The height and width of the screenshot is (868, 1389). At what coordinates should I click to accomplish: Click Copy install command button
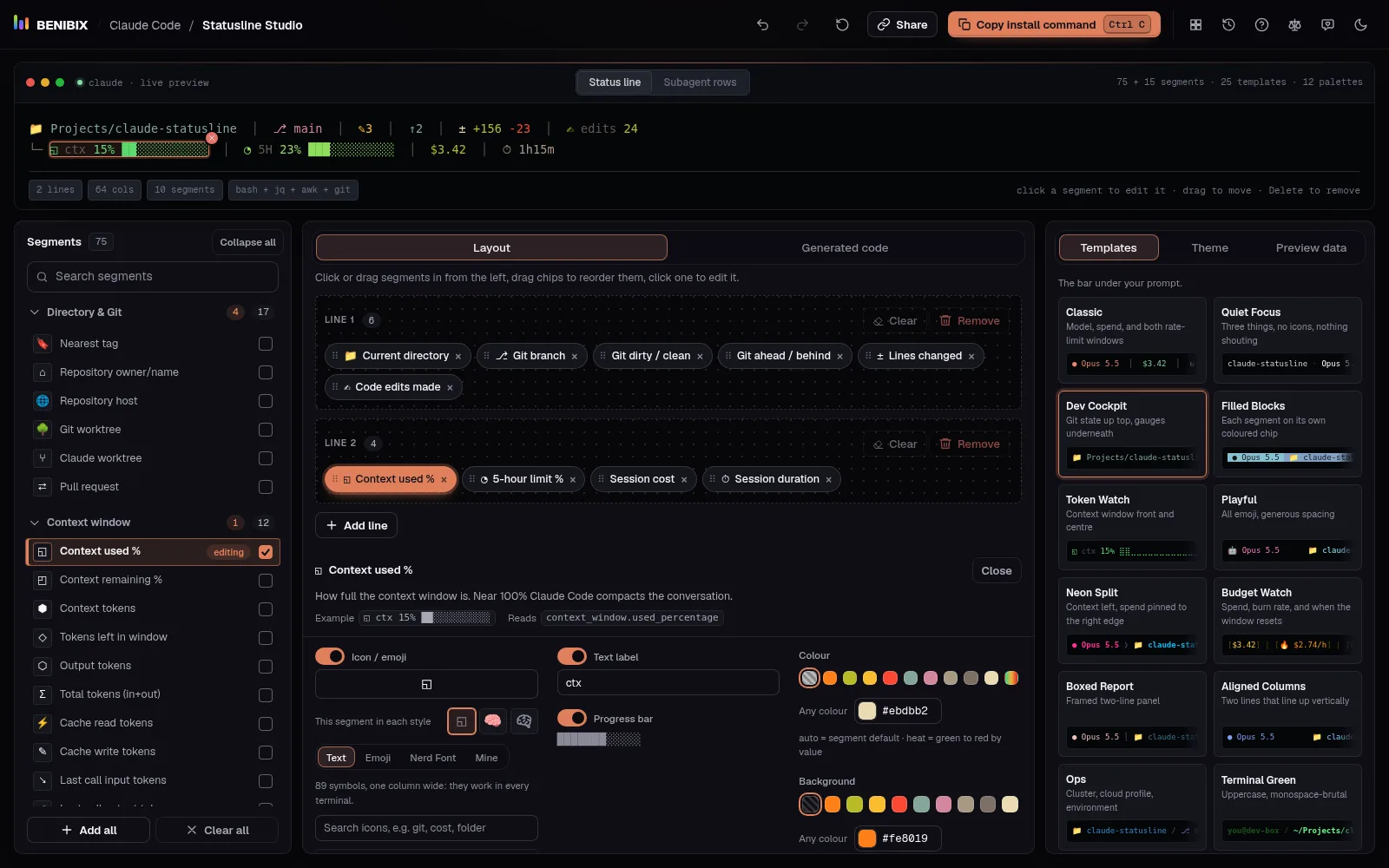click(1055, 24)
